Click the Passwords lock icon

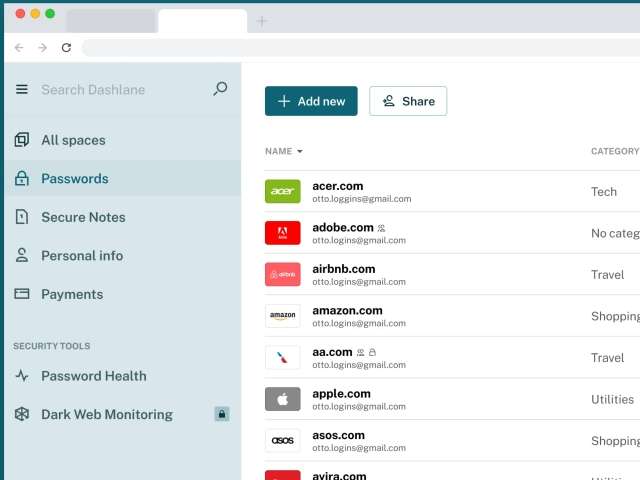coord(22,178)
